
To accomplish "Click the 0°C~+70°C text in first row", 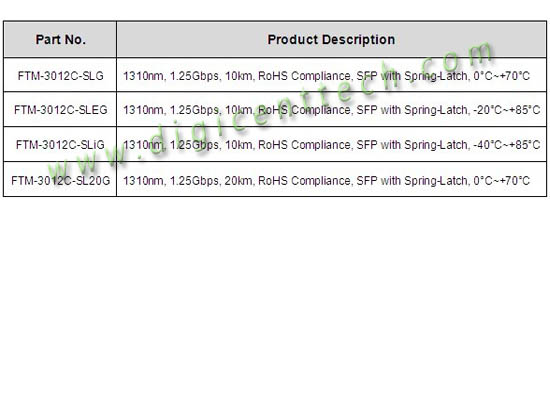I will (x=502, y=76).
